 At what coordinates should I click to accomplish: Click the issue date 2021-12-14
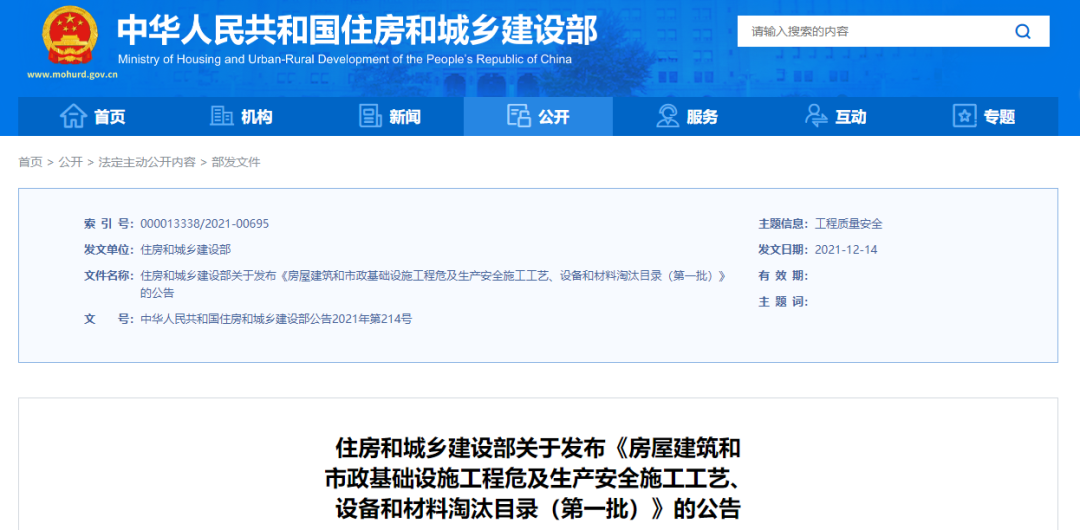(846, 249)
